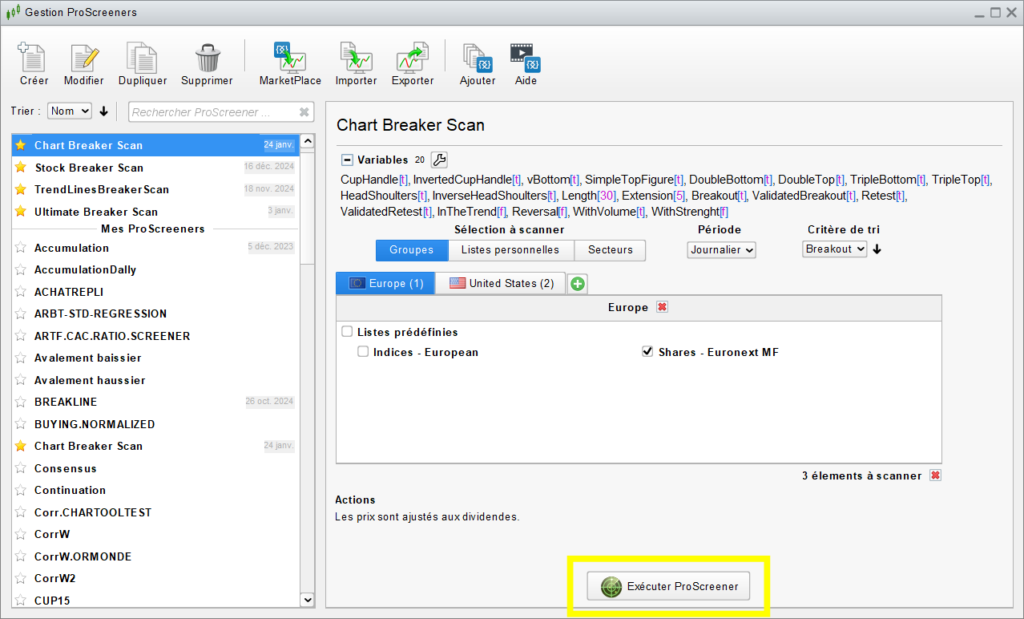Switch to Secteurs tab

tap(610, 250)
